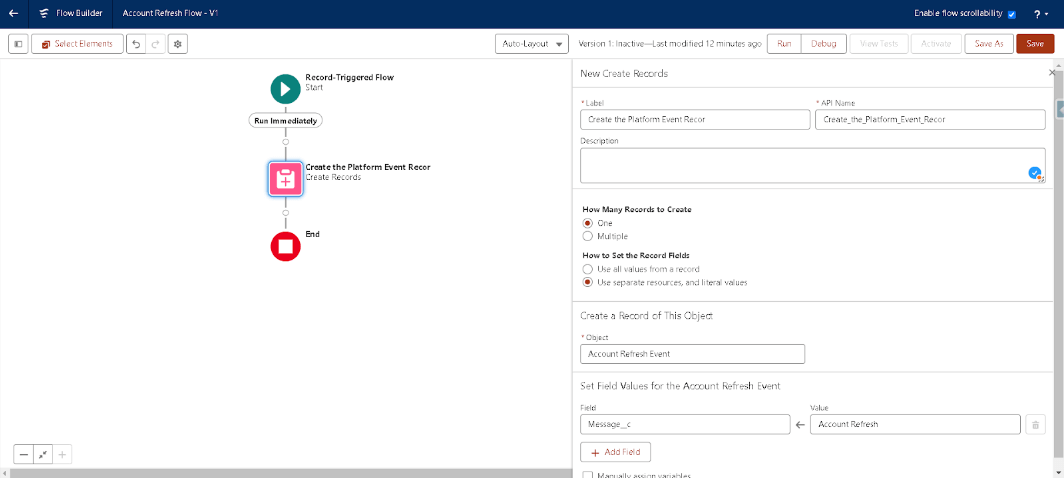Add element below Run Immediately connector
This screenshot has height=480, width=1064.
pos(286,142)
